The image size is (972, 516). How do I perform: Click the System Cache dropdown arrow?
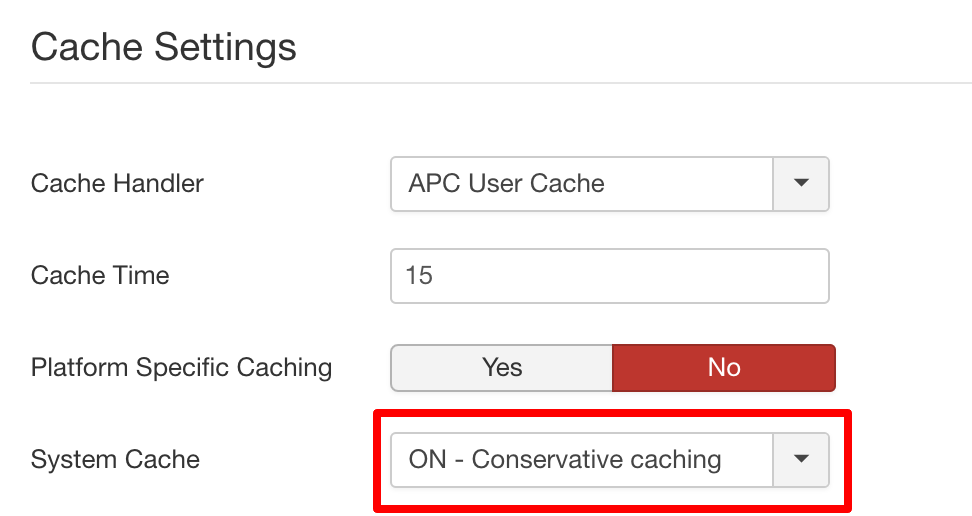click(801, 460)
